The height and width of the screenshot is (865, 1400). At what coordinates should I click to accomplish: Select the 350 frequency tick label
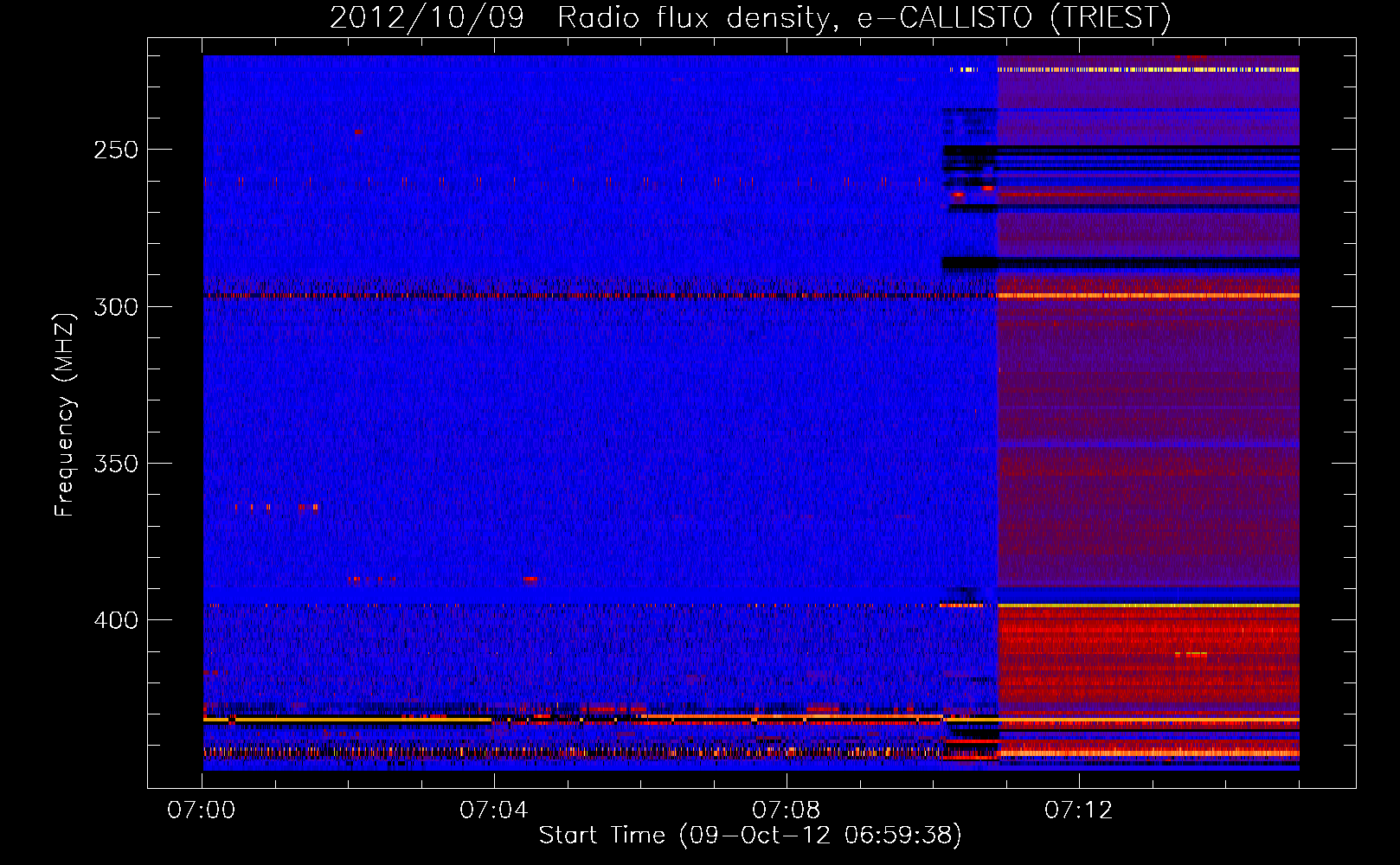point(116,464)
